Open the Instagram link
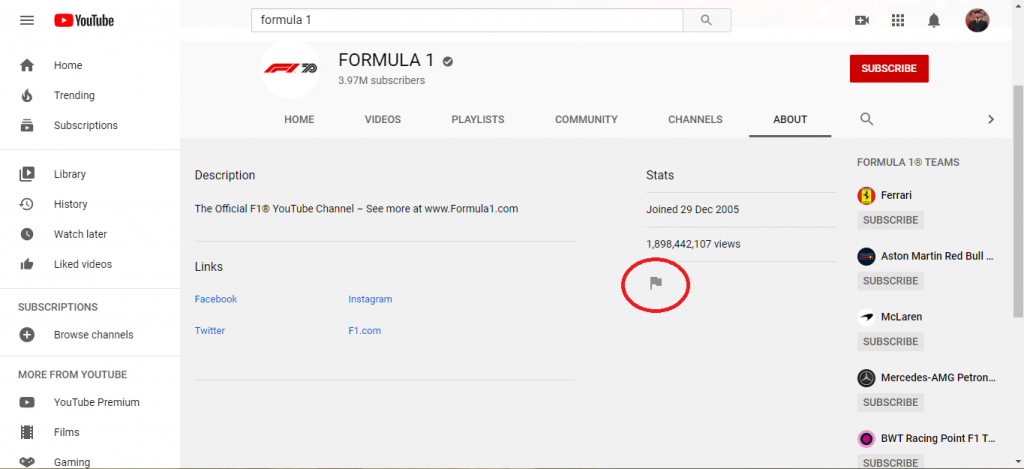This screenshot has height=469, width=1024. click(370, 299)
